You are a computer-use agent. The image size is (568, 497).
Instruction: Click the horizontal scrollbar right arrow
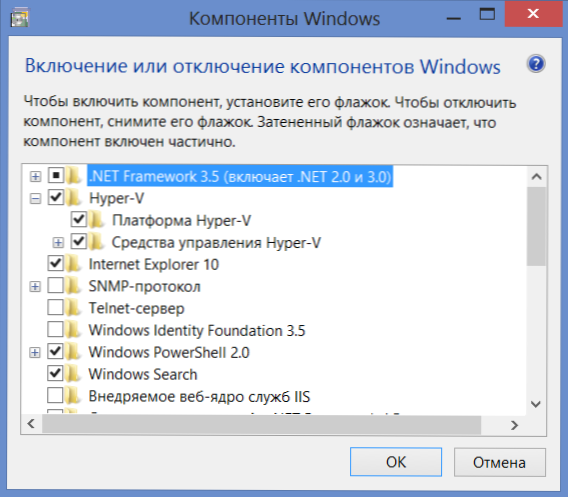(x=514, y=425)
